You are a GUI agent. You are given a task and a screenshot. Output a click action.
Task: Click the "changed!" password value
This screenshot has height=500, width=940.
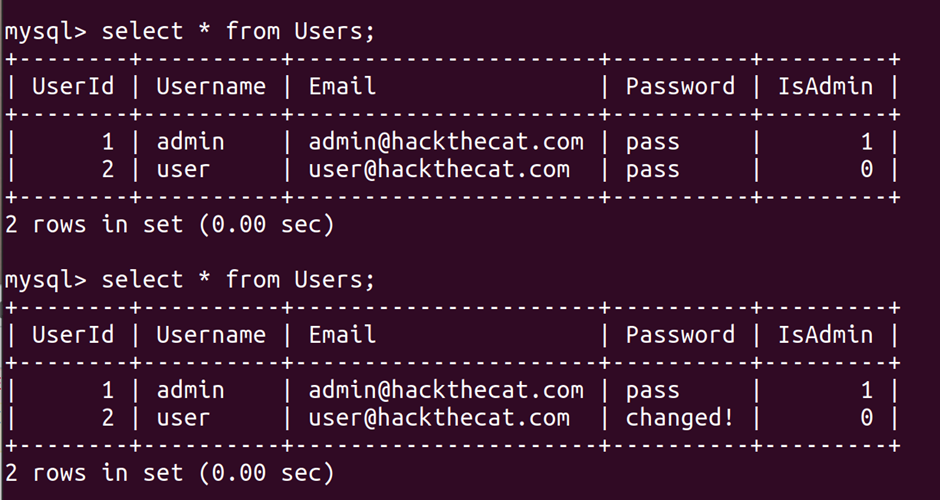[679, 418]
